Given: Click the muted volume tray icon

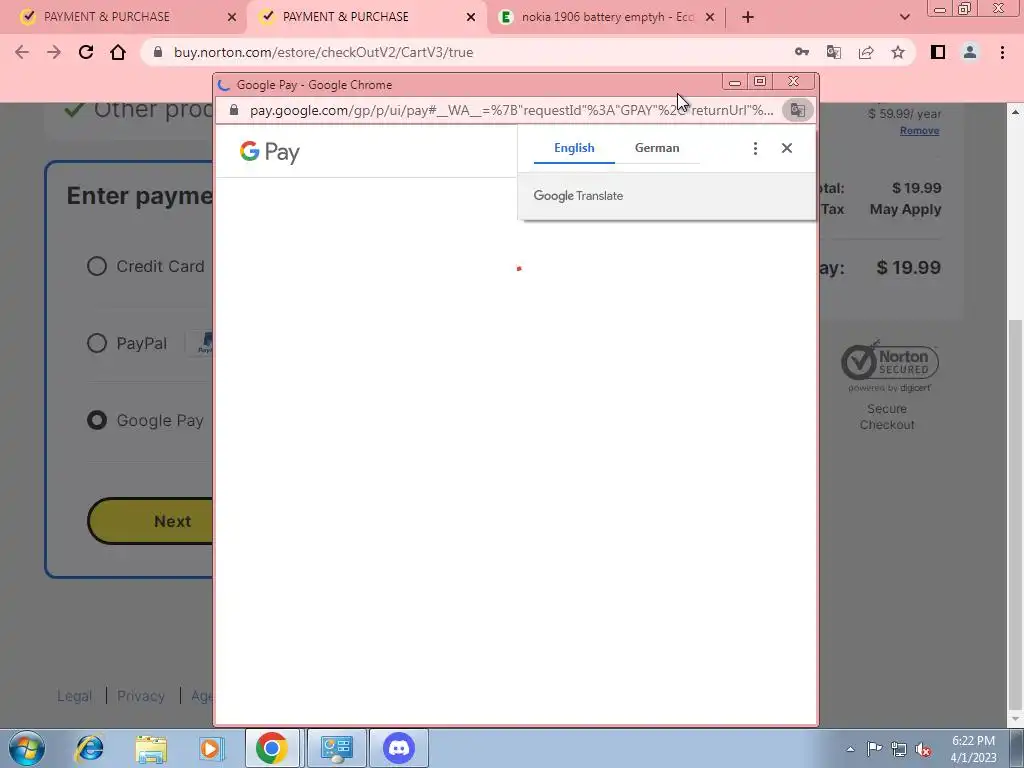Looking at the screenshot, I should pyautogui.click(x=923, y=749).
